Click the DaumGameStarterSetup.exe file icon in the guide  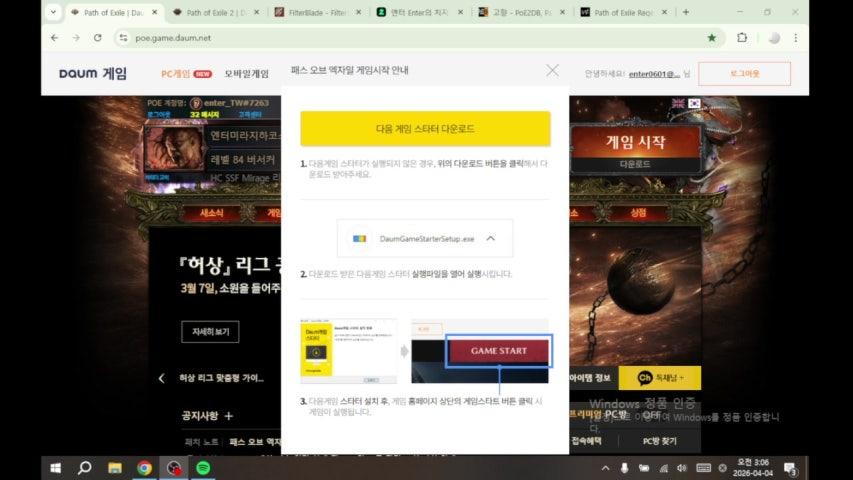click(360, 238)
